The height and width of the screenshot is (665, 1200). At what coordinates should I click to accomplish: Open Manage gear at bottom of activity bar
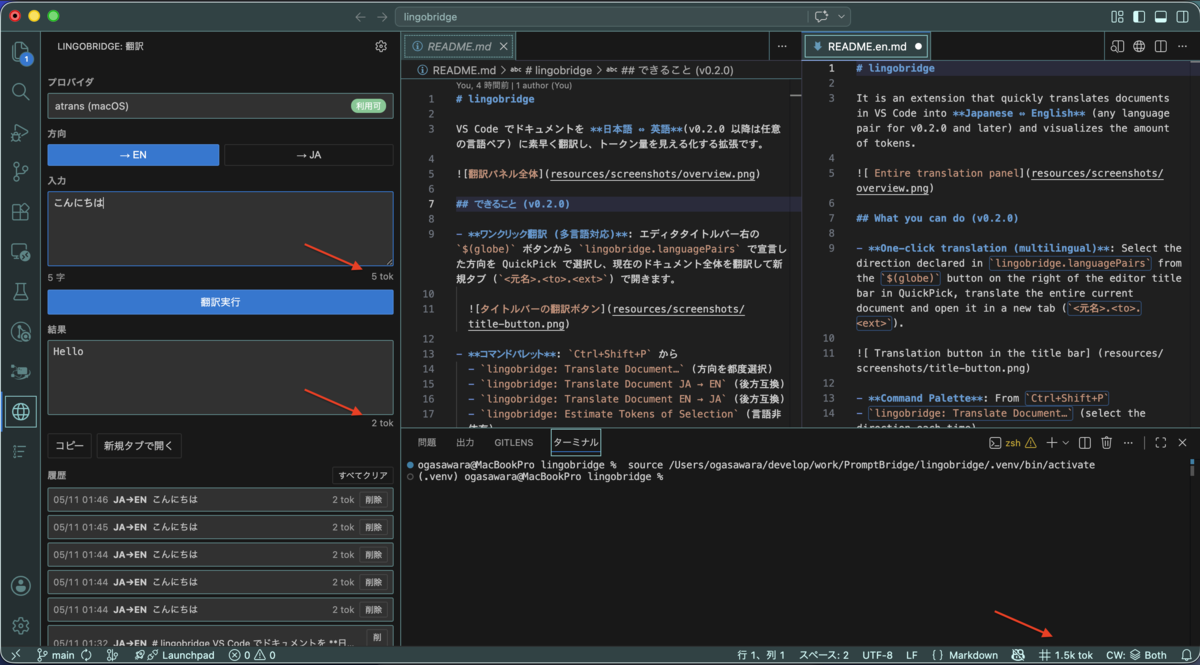(20, 626)
